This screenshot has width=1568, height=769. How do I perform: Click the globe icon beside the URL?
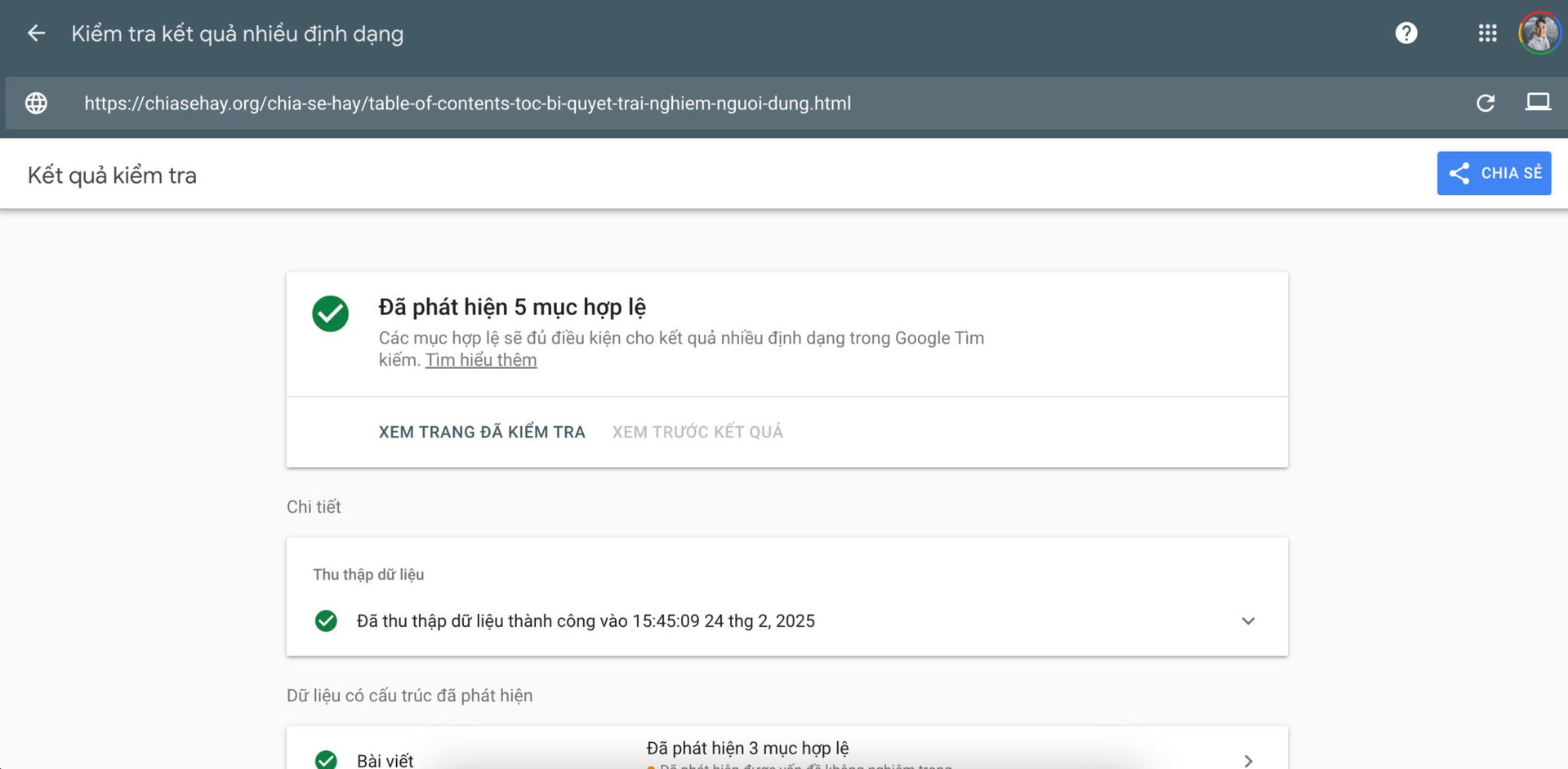tap(36, 103)
